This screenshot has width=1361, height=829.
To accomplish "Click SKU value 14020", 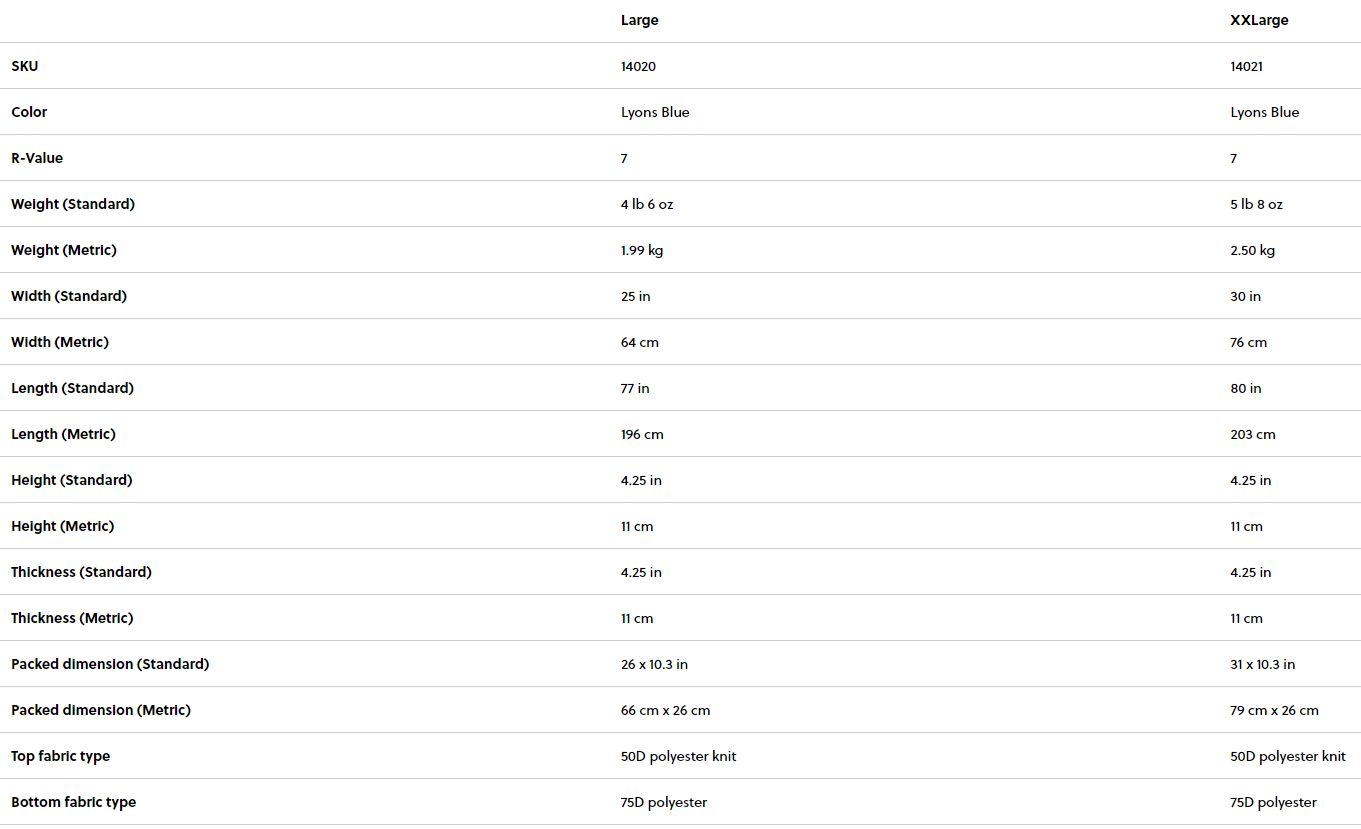I will click(638, 66).
